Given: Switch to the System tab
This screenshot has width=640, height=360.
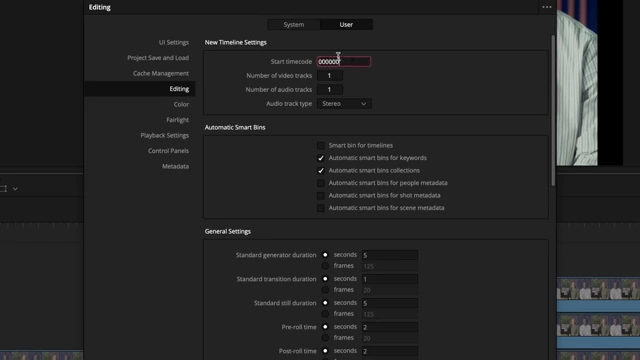Looking at the screenshot, I should (x=293, y=24).
